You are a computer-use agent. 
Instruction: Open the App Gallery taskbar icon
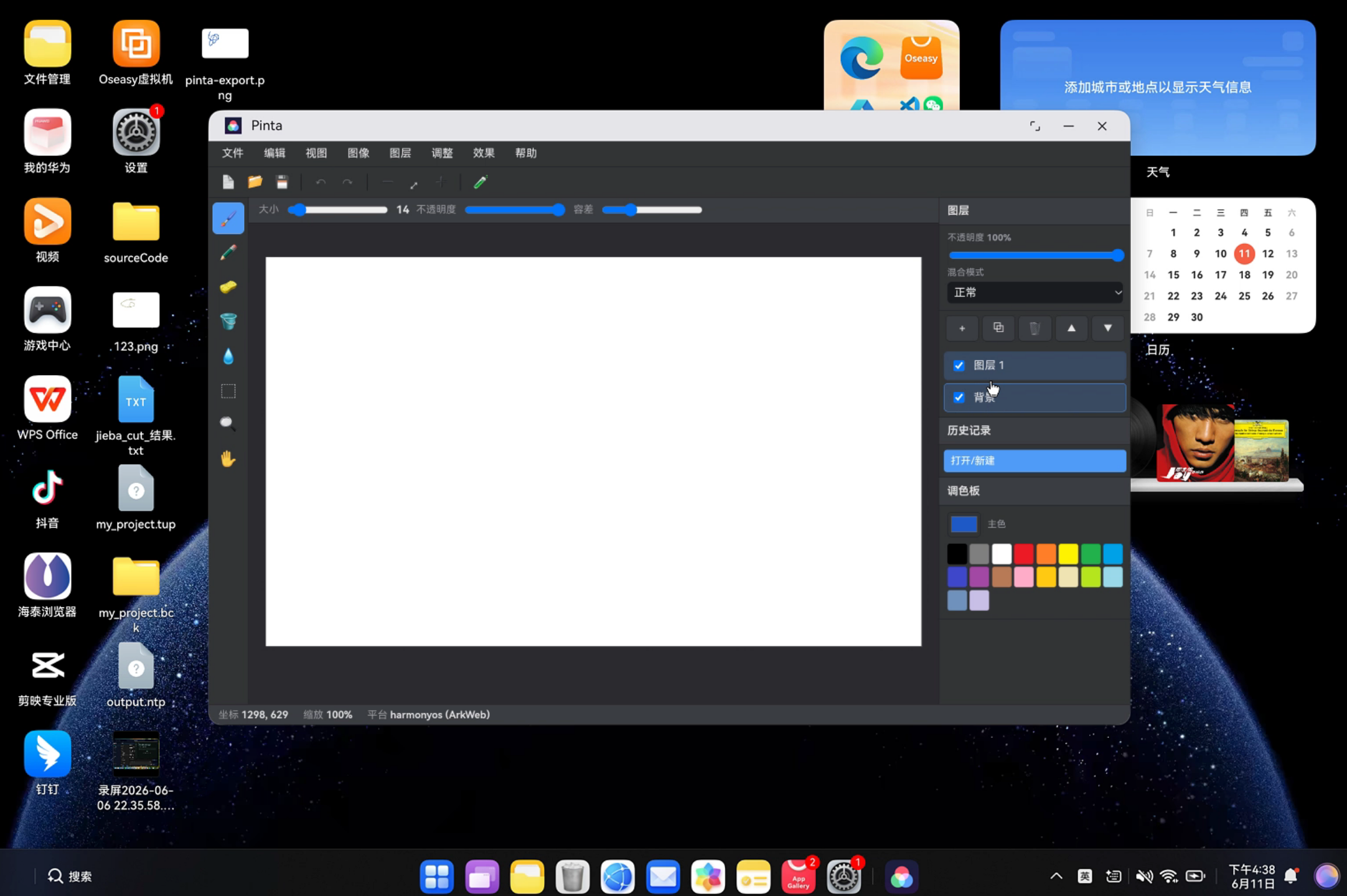(x=799, y=877)
